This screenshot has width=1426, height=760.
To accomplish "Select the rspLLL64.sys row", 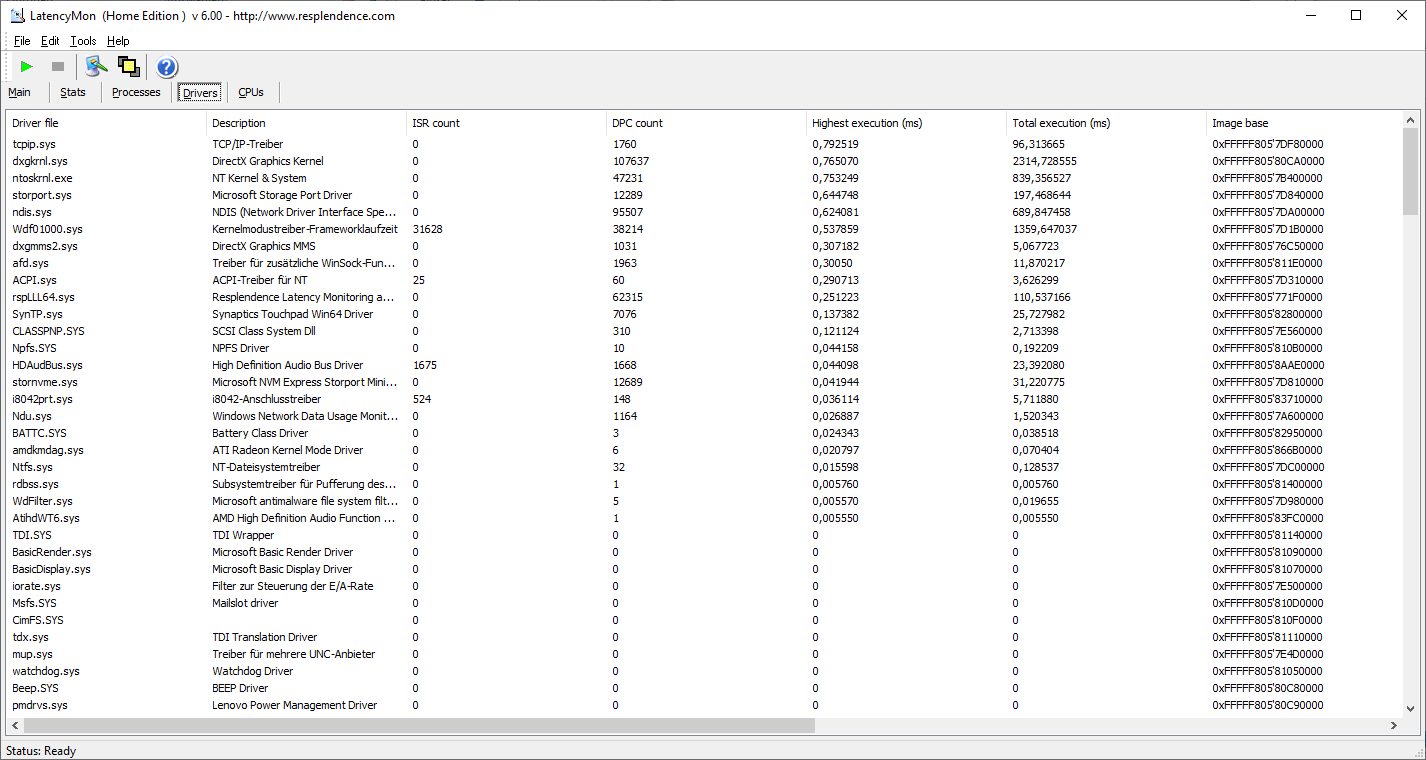I will pos(704,297).
